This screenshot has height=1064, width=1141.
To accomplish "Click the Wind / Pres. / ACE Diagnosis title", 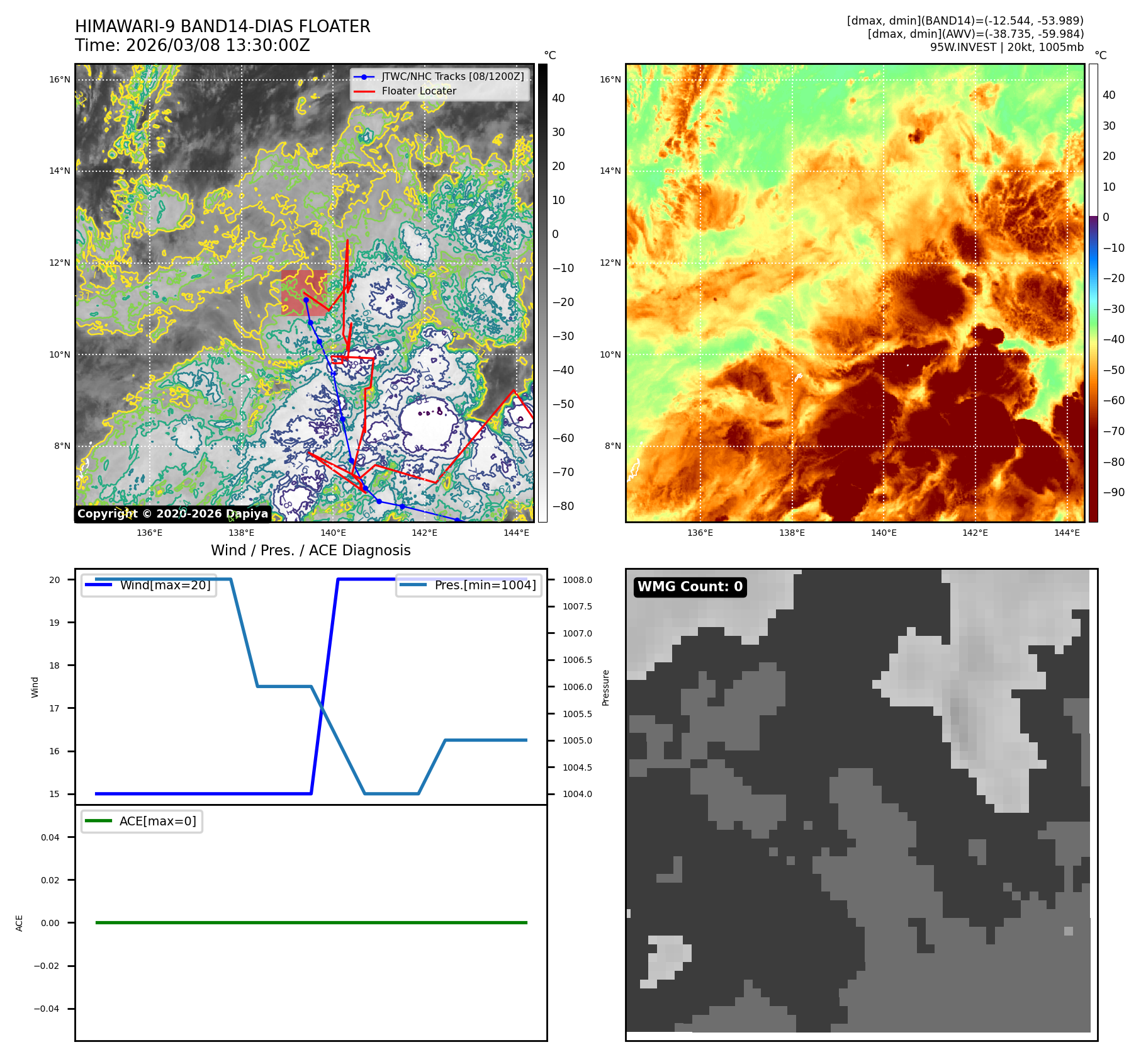I will tap(310, 550).
